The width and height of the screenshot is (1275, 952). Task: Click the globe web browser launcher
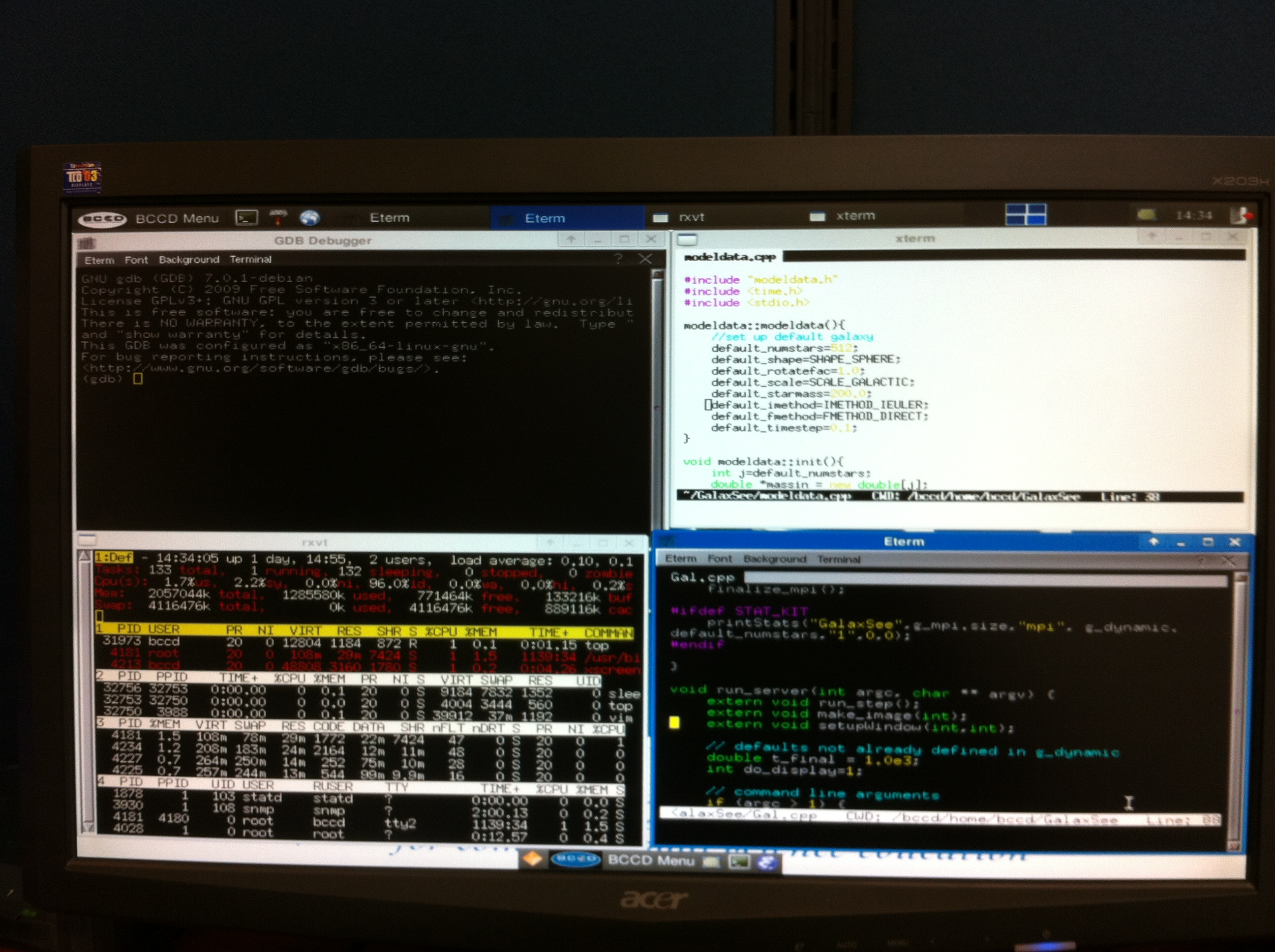(x=309, y=217)
